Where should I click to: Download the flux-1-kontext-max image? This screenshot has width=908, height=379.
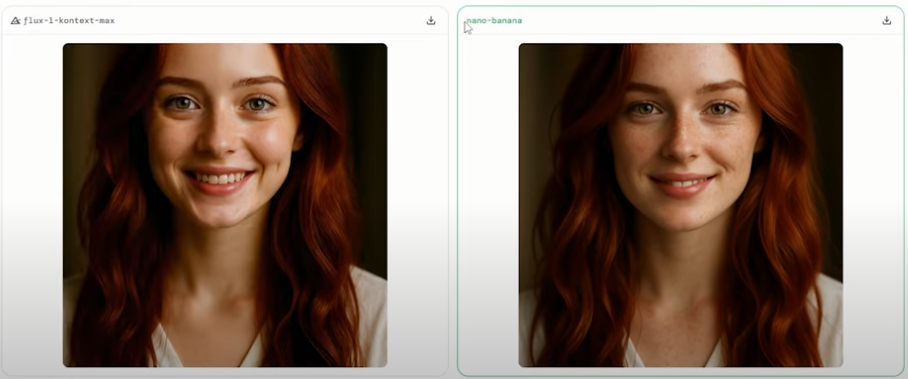[x=431, y=20]
